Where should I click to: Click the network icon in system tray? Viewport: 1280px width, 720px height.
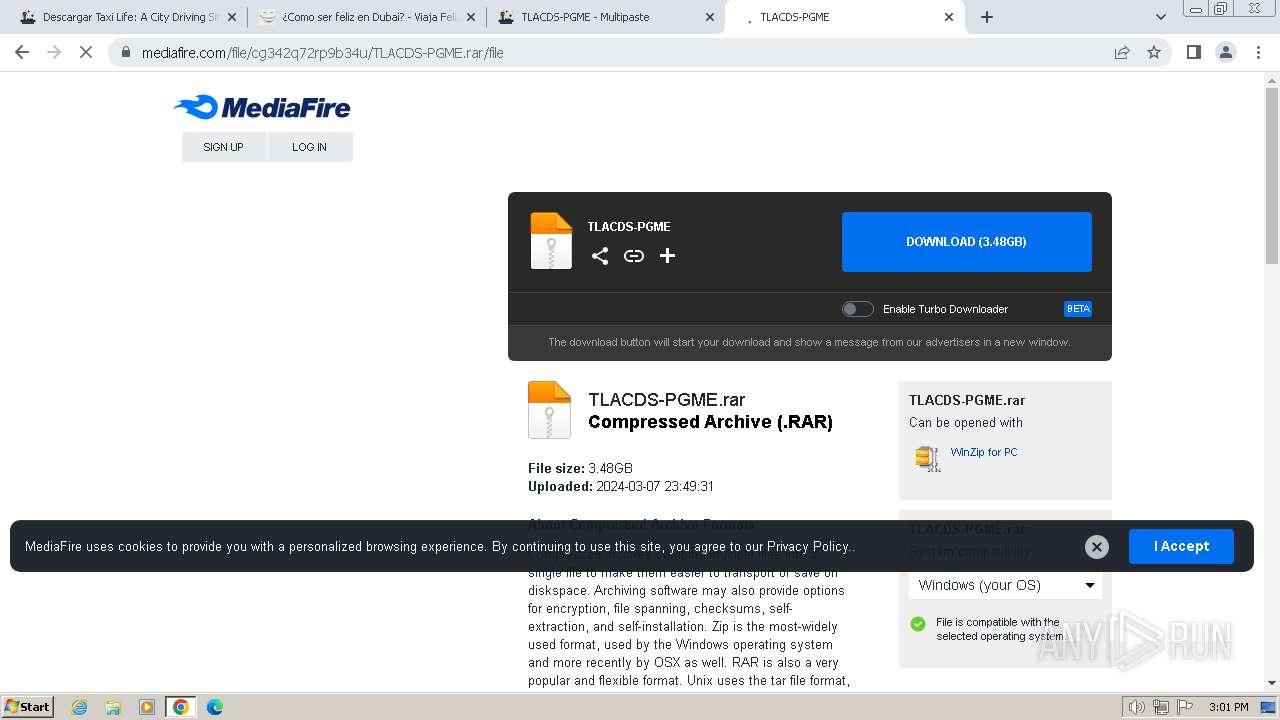(x=1161, y=707)
